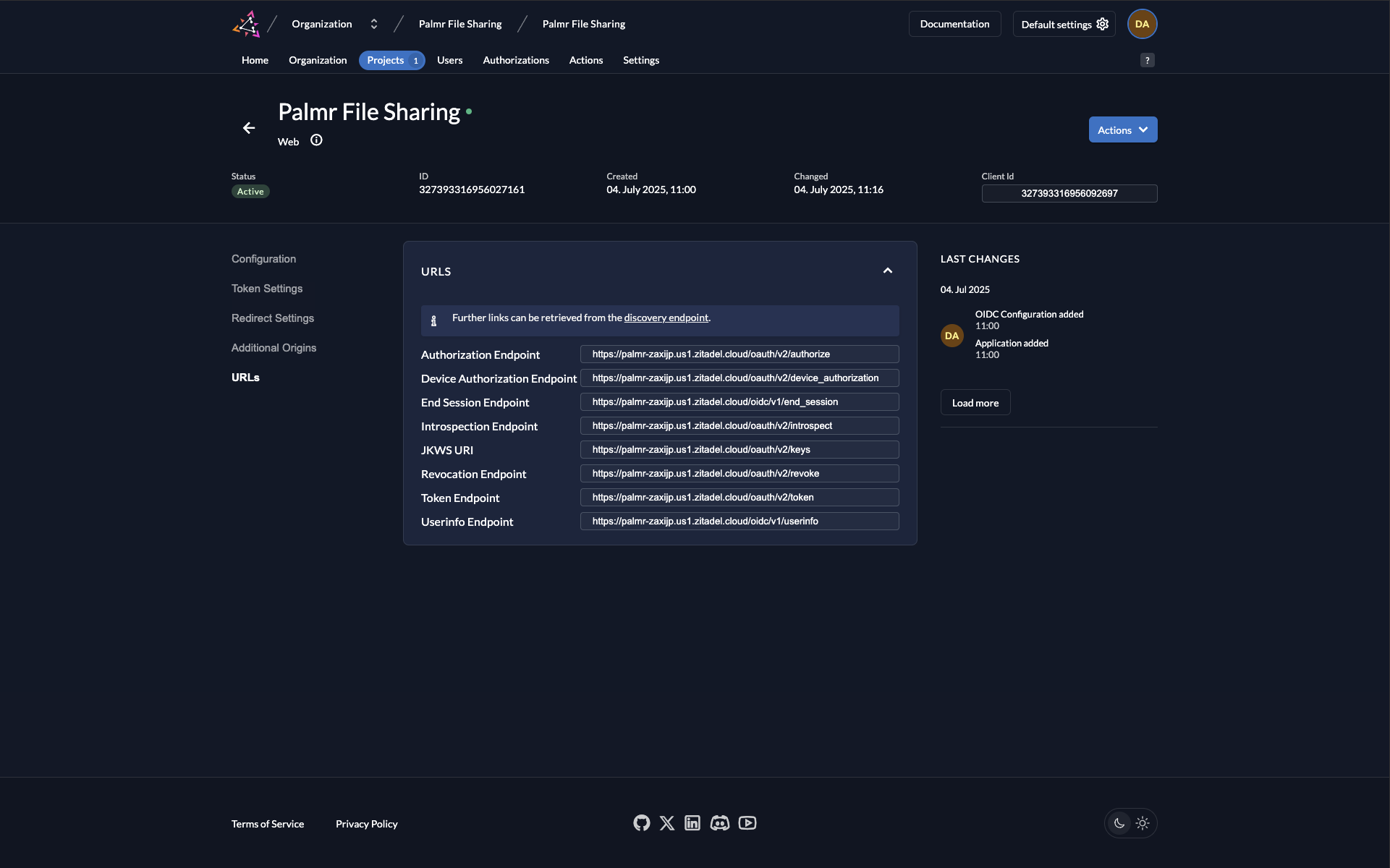1390x868 pixels.
Task: Click the Documentation button
Action: pos(954,24)
